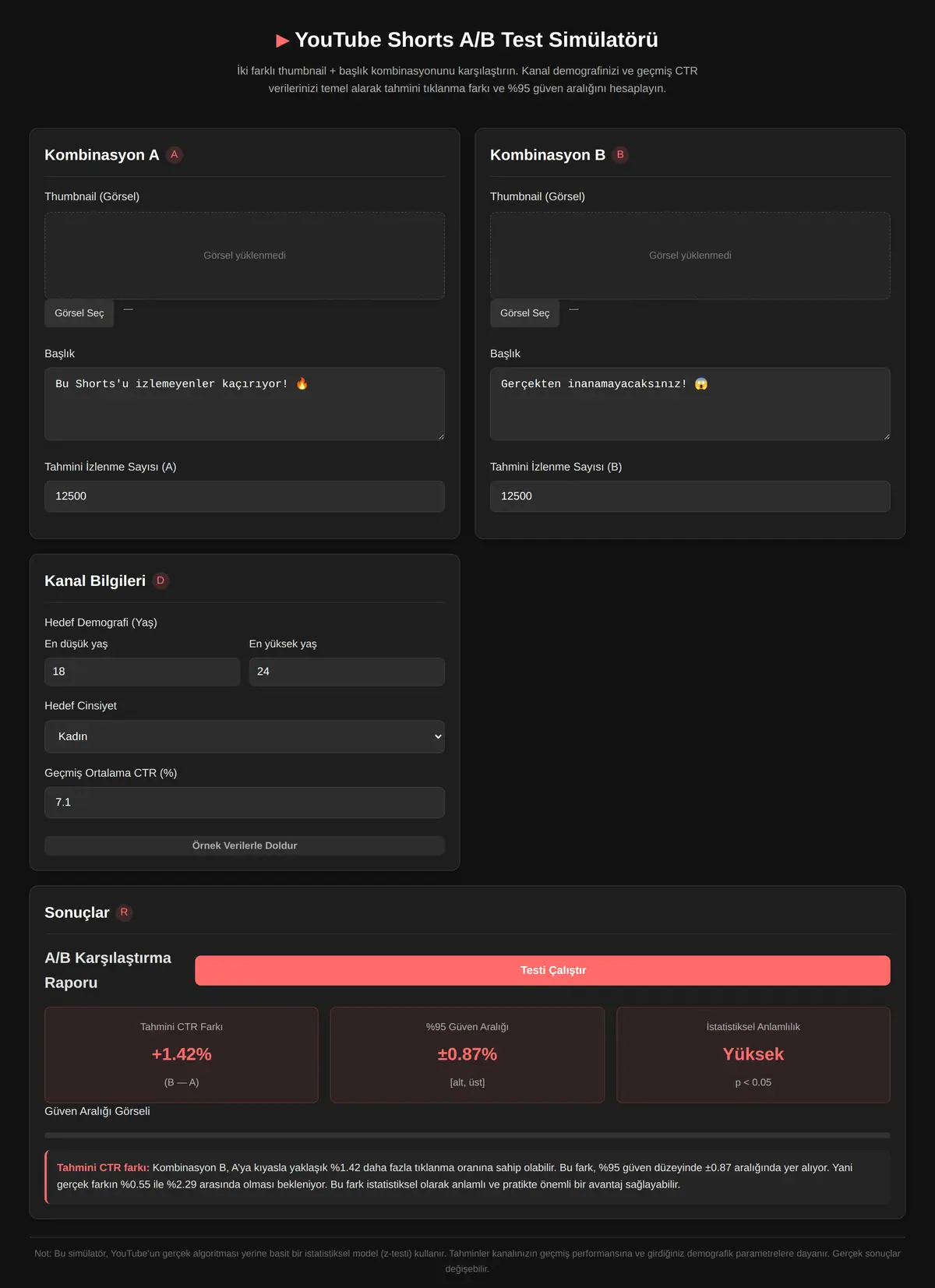Click the "p < 0.05" text
Image resolution: width=935 pixels, height=1288 pixels.
coord(753,1082)
